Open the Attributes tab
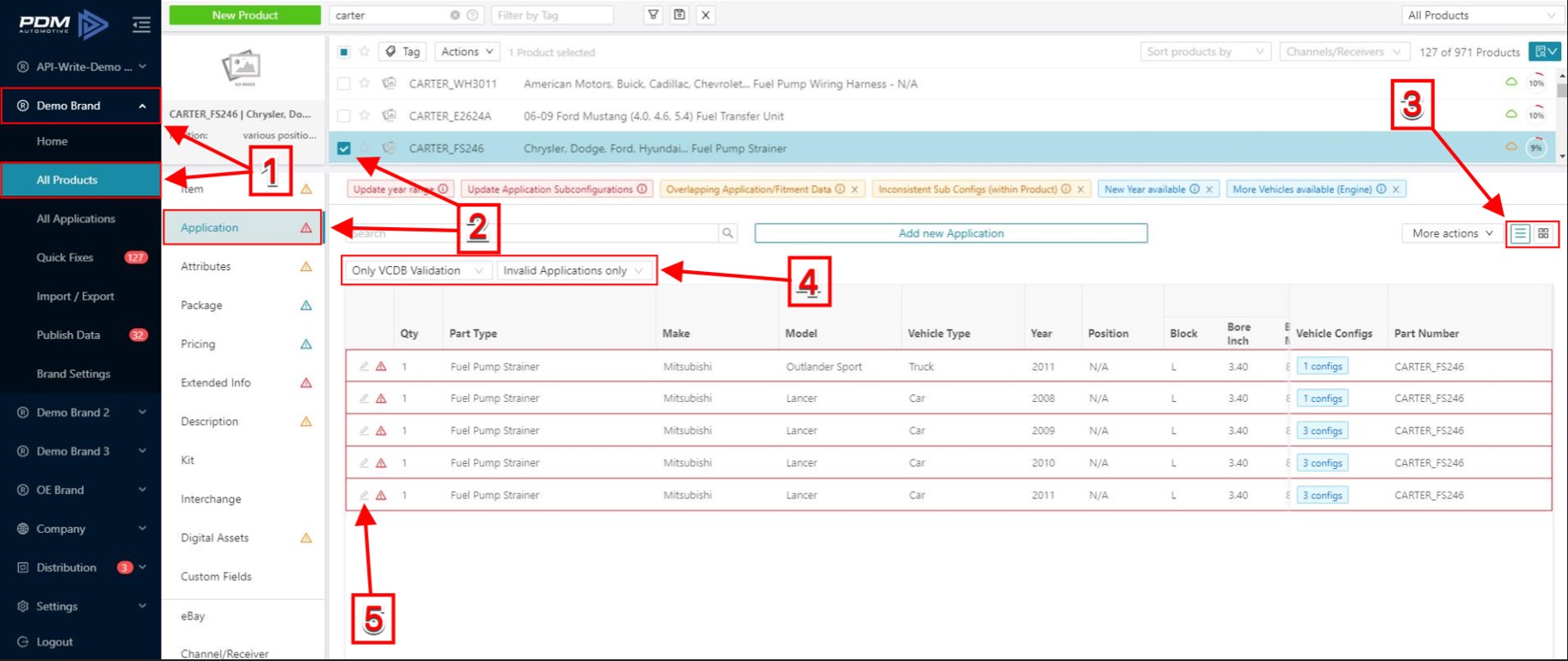The width and height of the screenshot is (1568, 661). (243, 266)
